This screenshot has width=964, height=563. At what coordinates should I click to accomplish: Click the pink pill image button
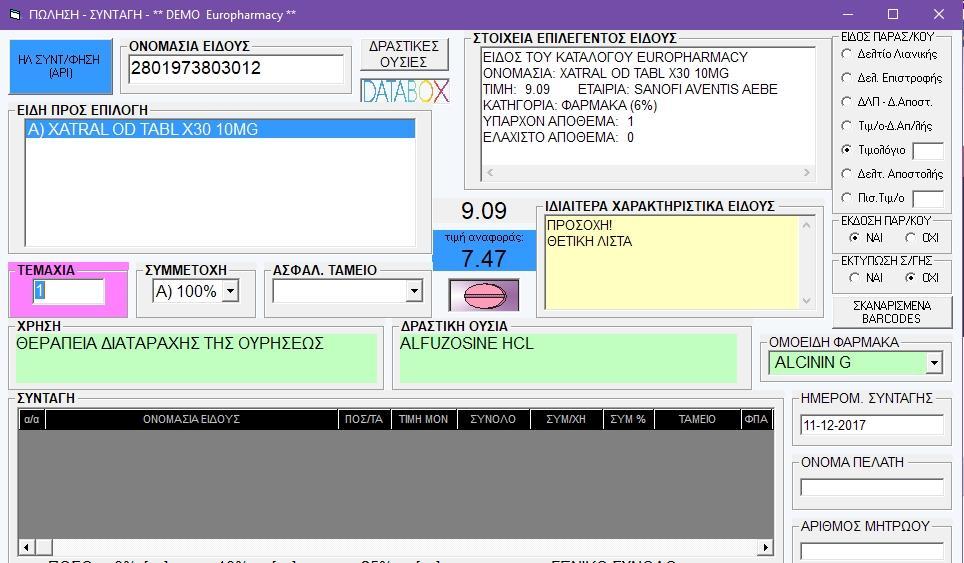point(484,295)
